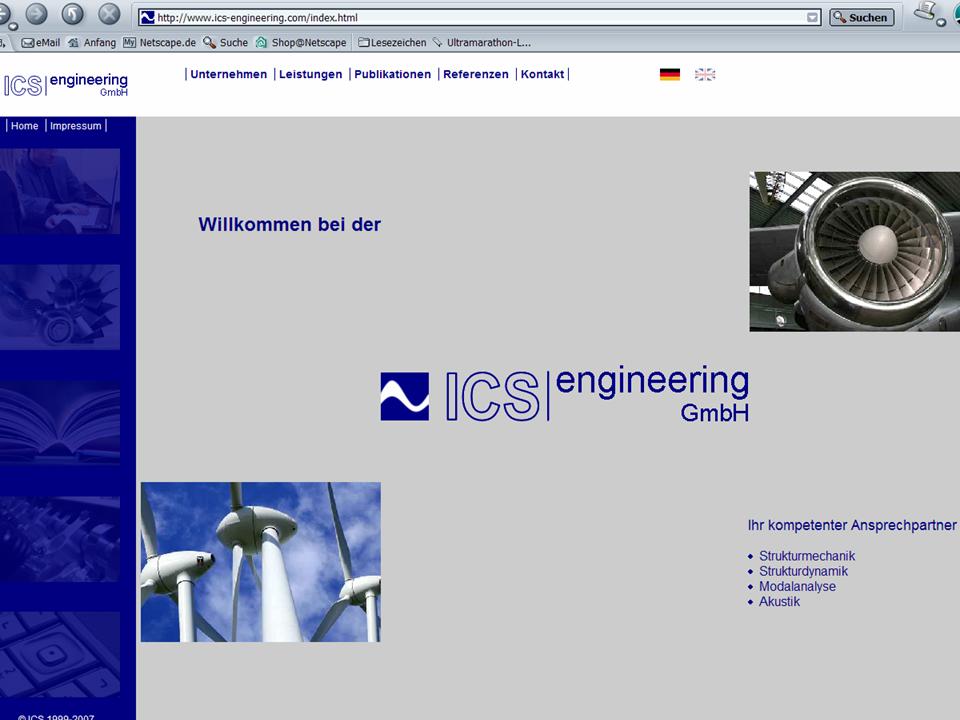Open the Shop@Netscape bookmark
960x720 pixels.
(x=301, y=43)
